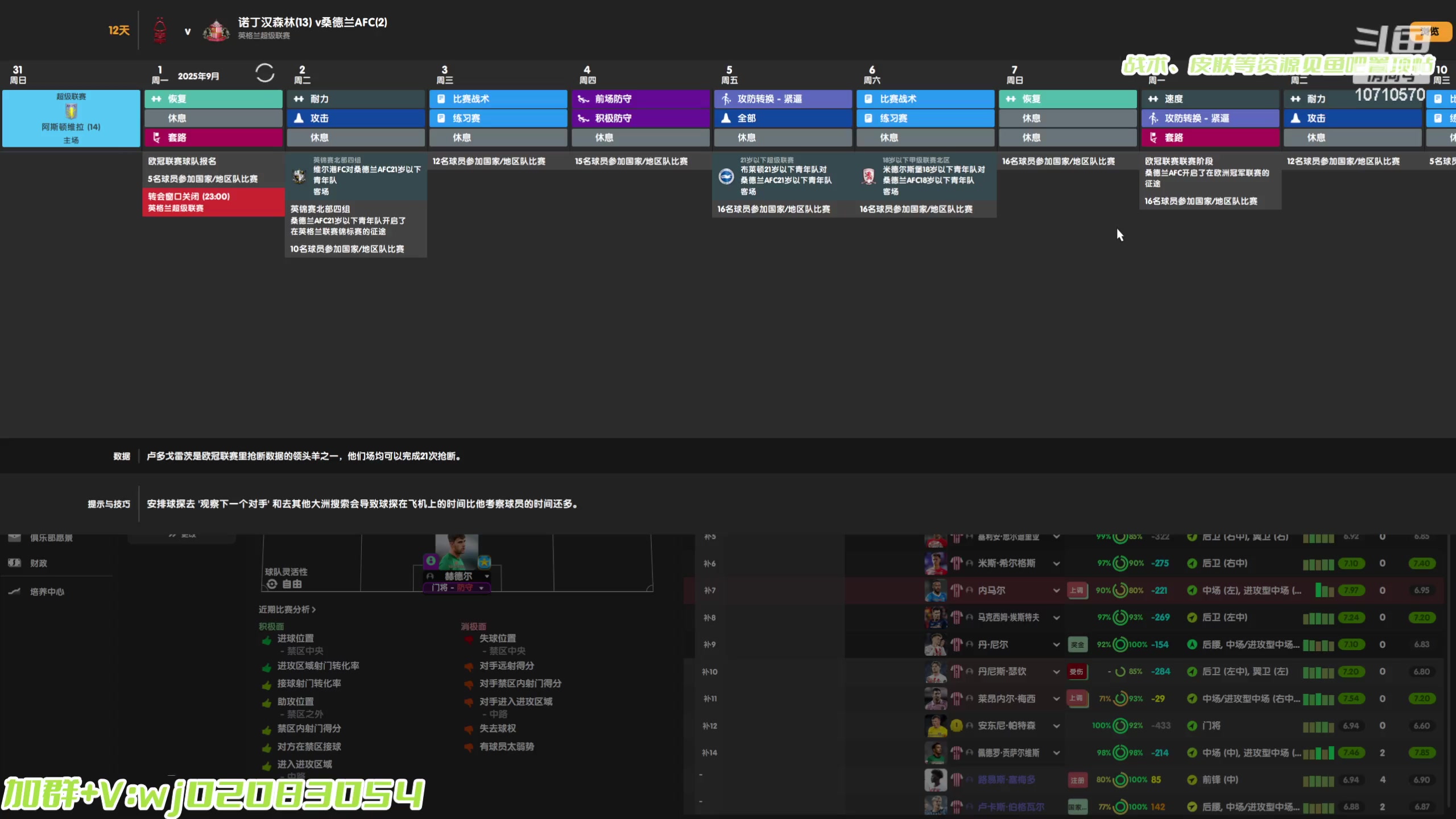Open the 卢卡斯·伯格瓦尔 player link

(x=1011, y=806)
